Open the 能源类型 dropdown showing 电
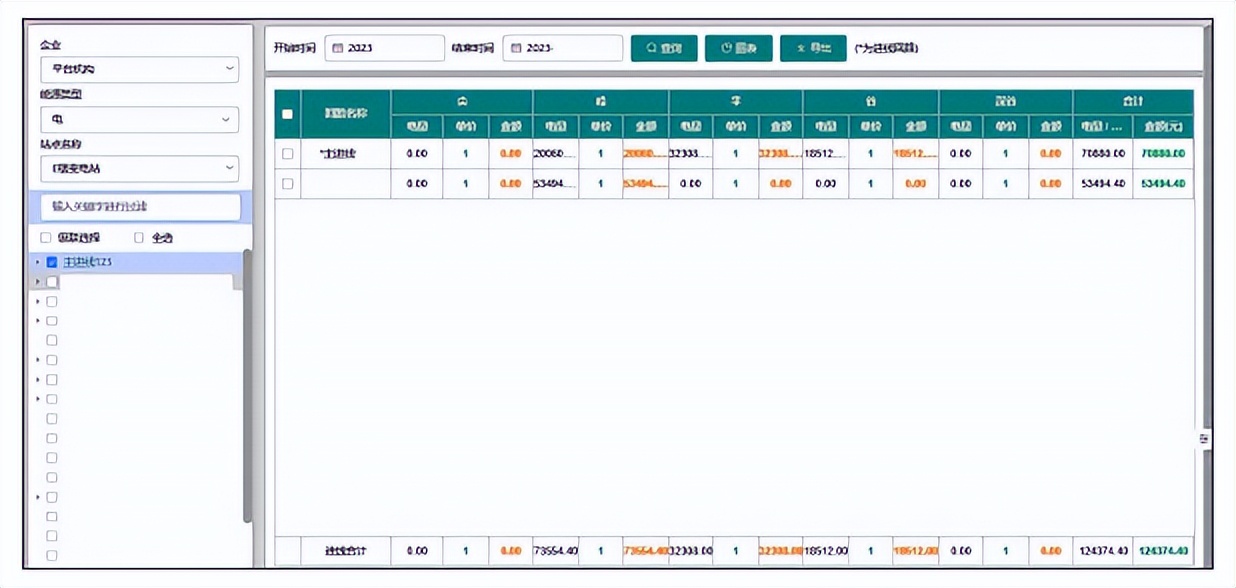The height and width of the screenshot is (588, 1236). [139, 119]
